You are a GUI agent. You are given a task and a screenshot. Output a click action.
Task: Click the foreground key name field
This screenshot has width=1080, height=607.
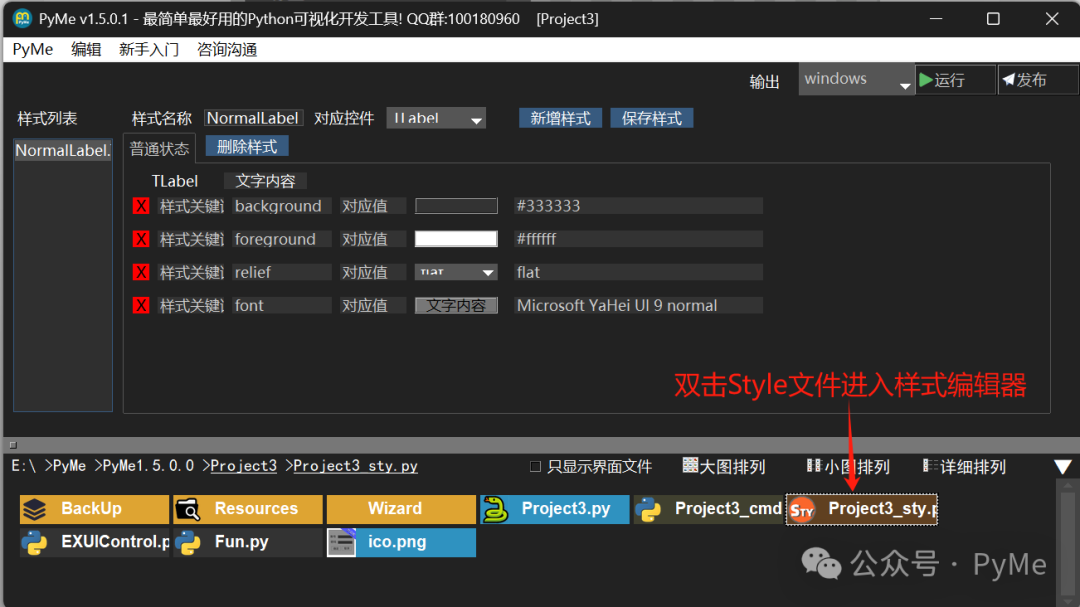tap(281, 239)
